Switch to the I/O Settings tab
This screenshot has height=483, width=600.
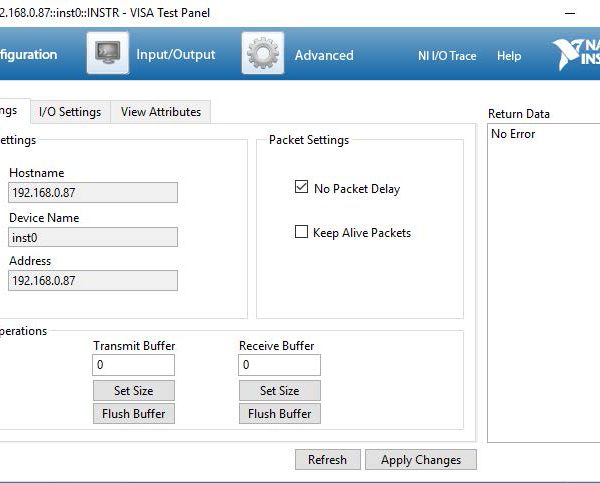pyautogui.click(x=70, y=112)
